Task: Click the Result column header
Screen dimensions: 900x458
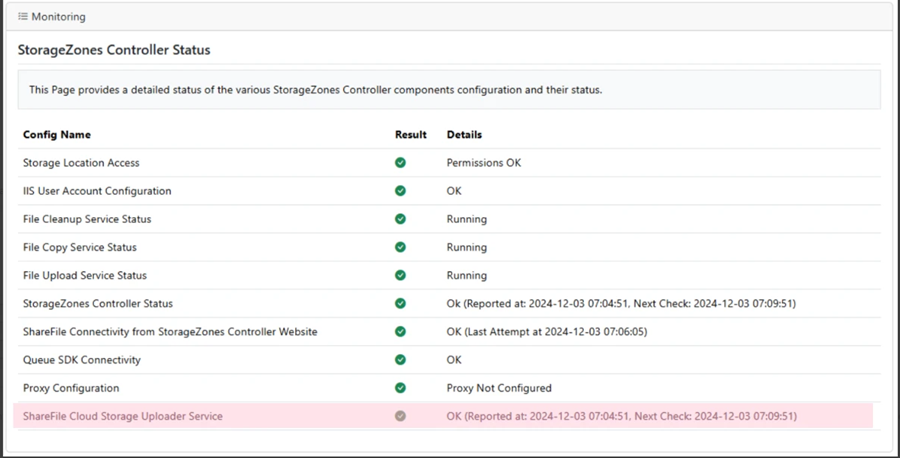Action: point(410,134)
